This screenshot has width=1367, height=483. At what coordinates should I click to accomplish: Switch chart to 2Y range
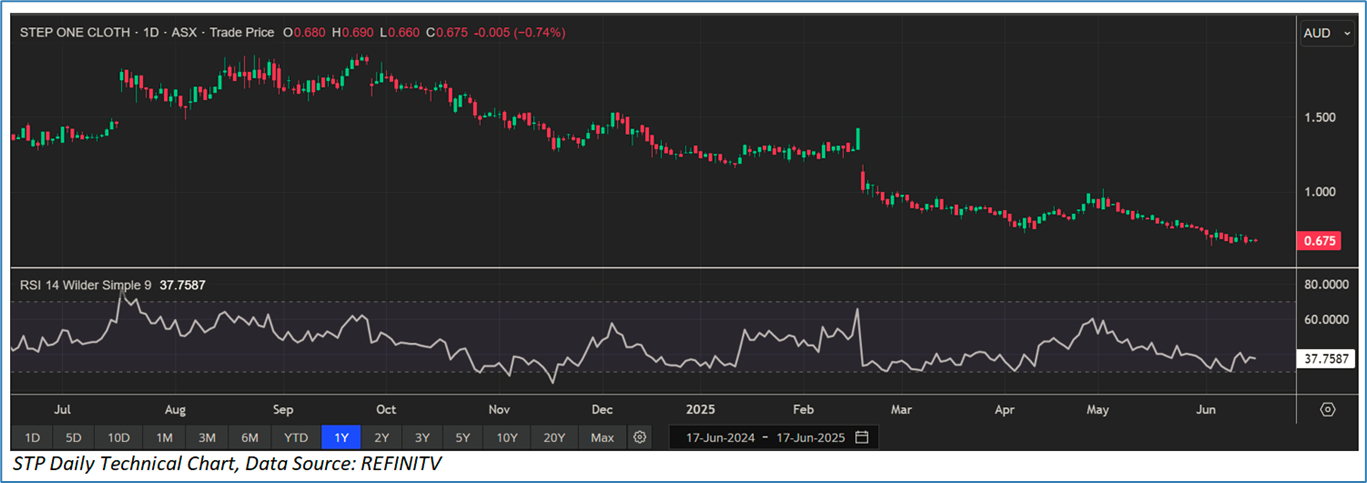(381, 437)
